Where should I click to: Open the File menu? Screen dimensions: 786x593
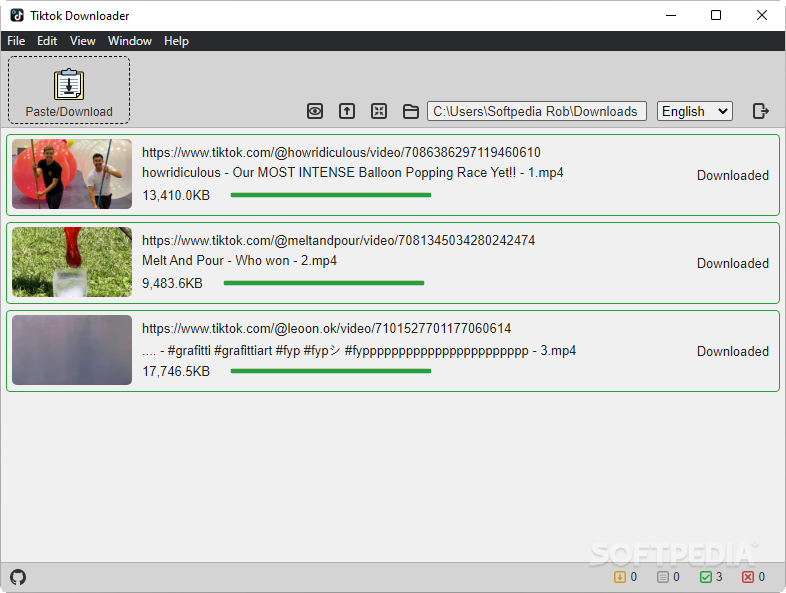coord(16,41)
